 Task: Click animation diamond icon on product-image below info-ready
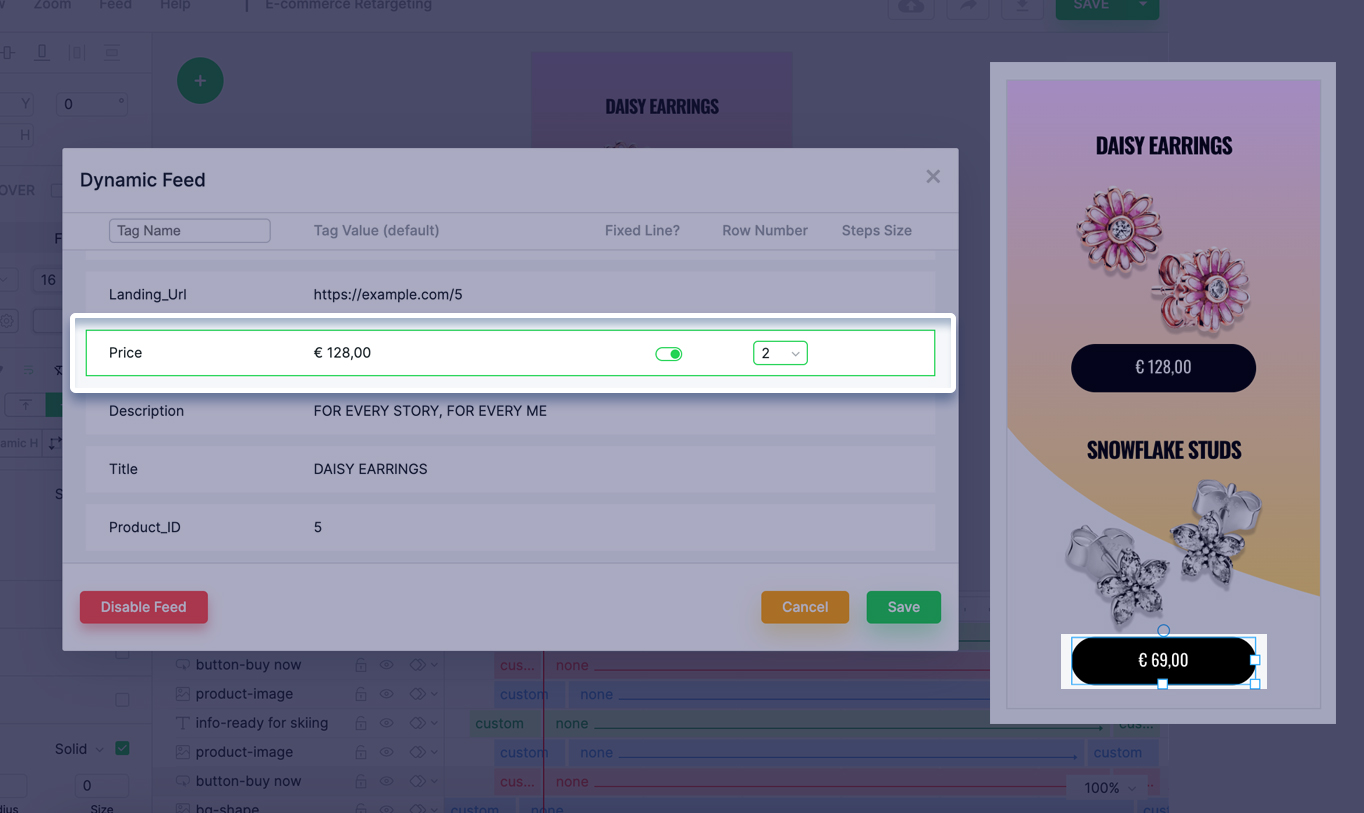pyautogui.click(x=417, y=752)
